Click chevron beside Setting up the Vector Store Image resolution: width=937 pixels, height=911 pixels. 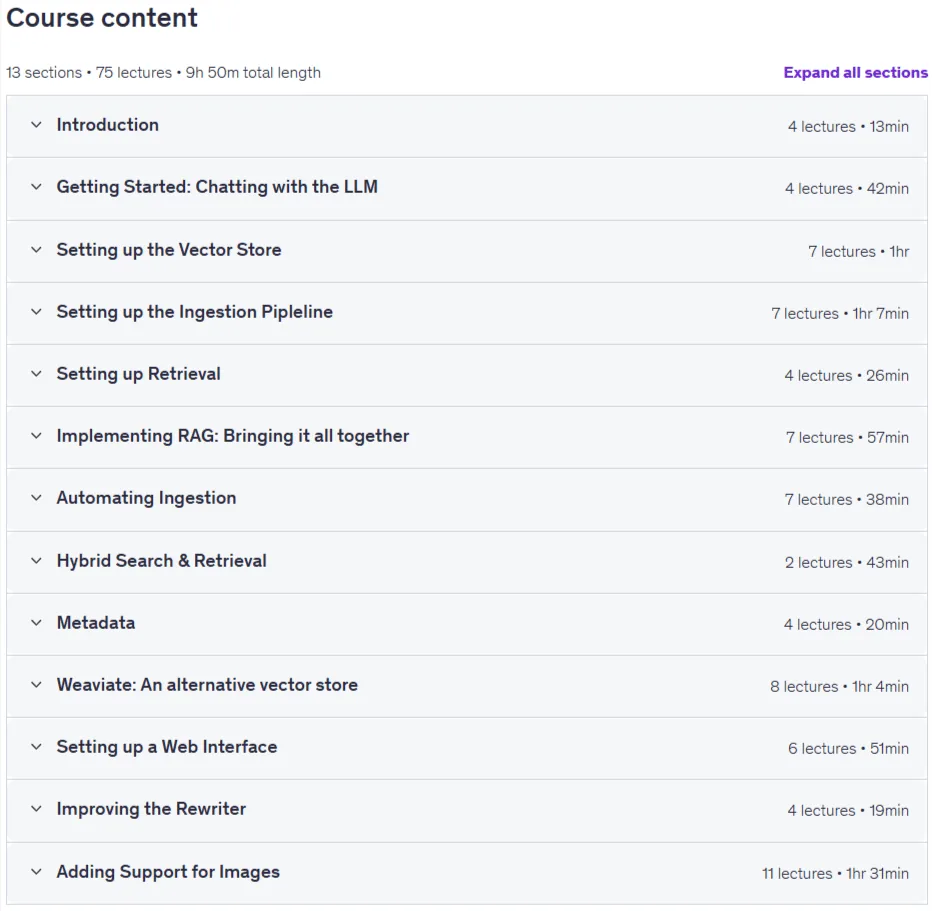click(36, 250)
